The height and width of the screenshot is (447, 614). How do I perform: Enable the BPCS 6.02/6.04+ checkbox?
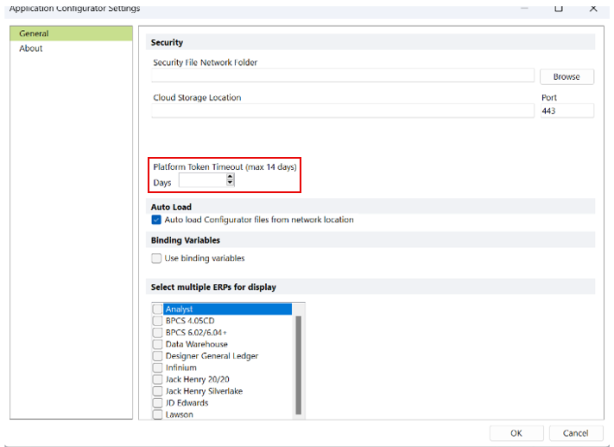(x=157, y=333)
